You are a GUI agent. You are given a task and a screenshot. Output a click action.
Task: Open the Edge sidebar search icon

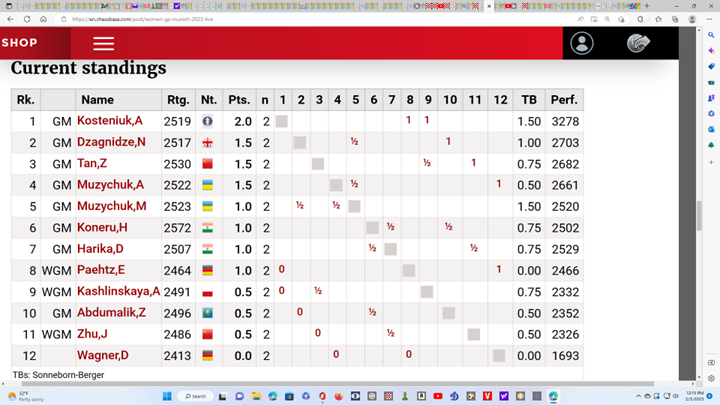[x=711, y=35]
